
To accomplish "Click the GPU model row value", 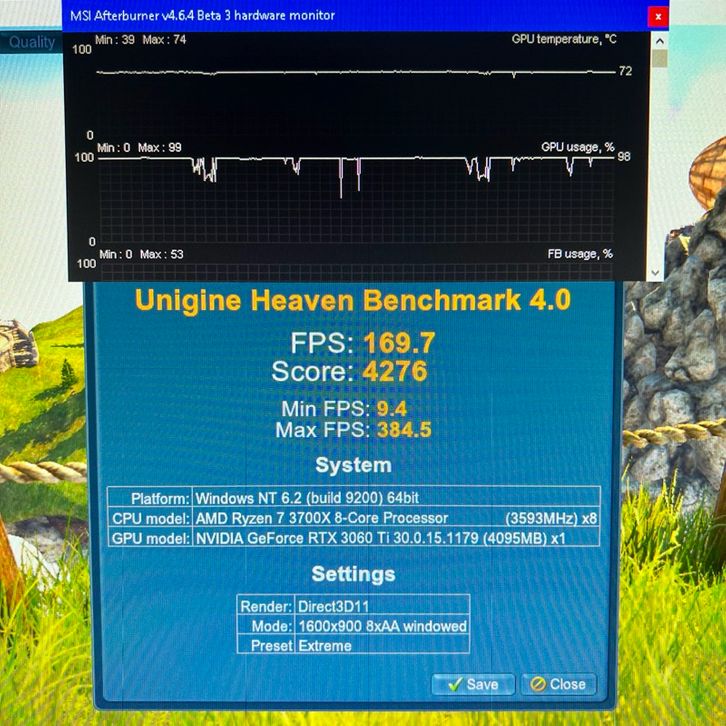I will point(396,538).
